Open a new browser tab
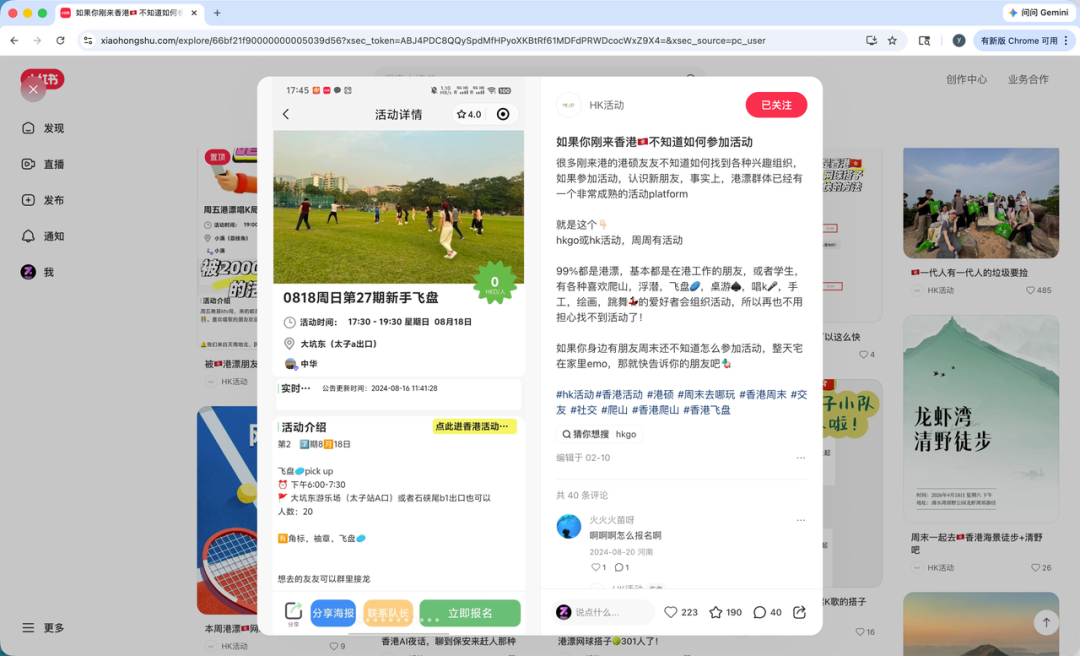The image size is (1080, 656). click(x=217, y=12)
